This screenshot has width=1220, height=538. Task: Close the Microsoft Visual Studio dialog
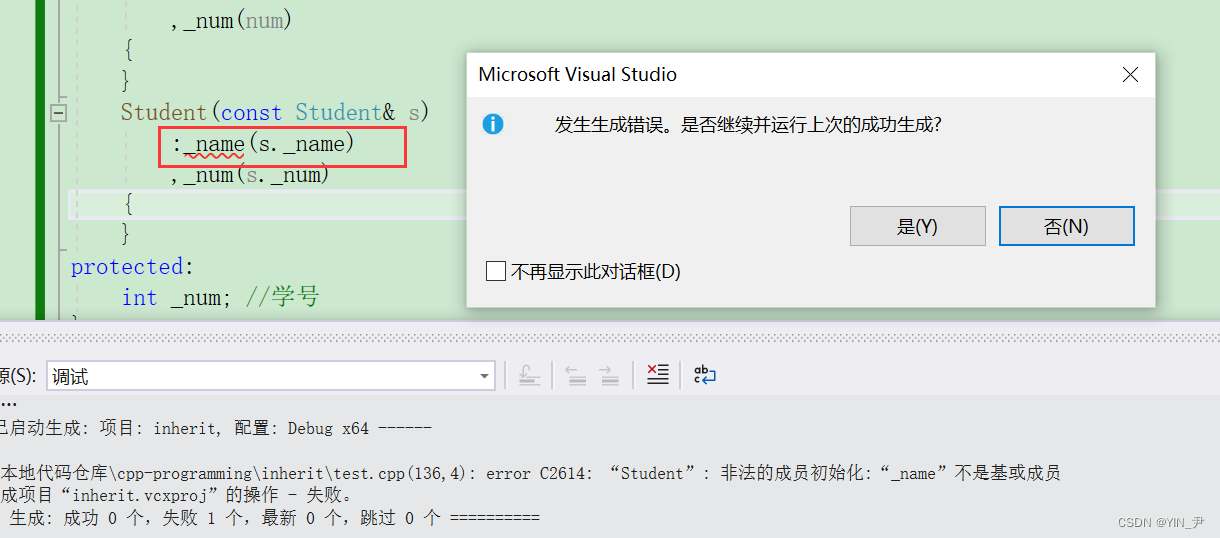pyautogui.click(x=1130, y=75)
